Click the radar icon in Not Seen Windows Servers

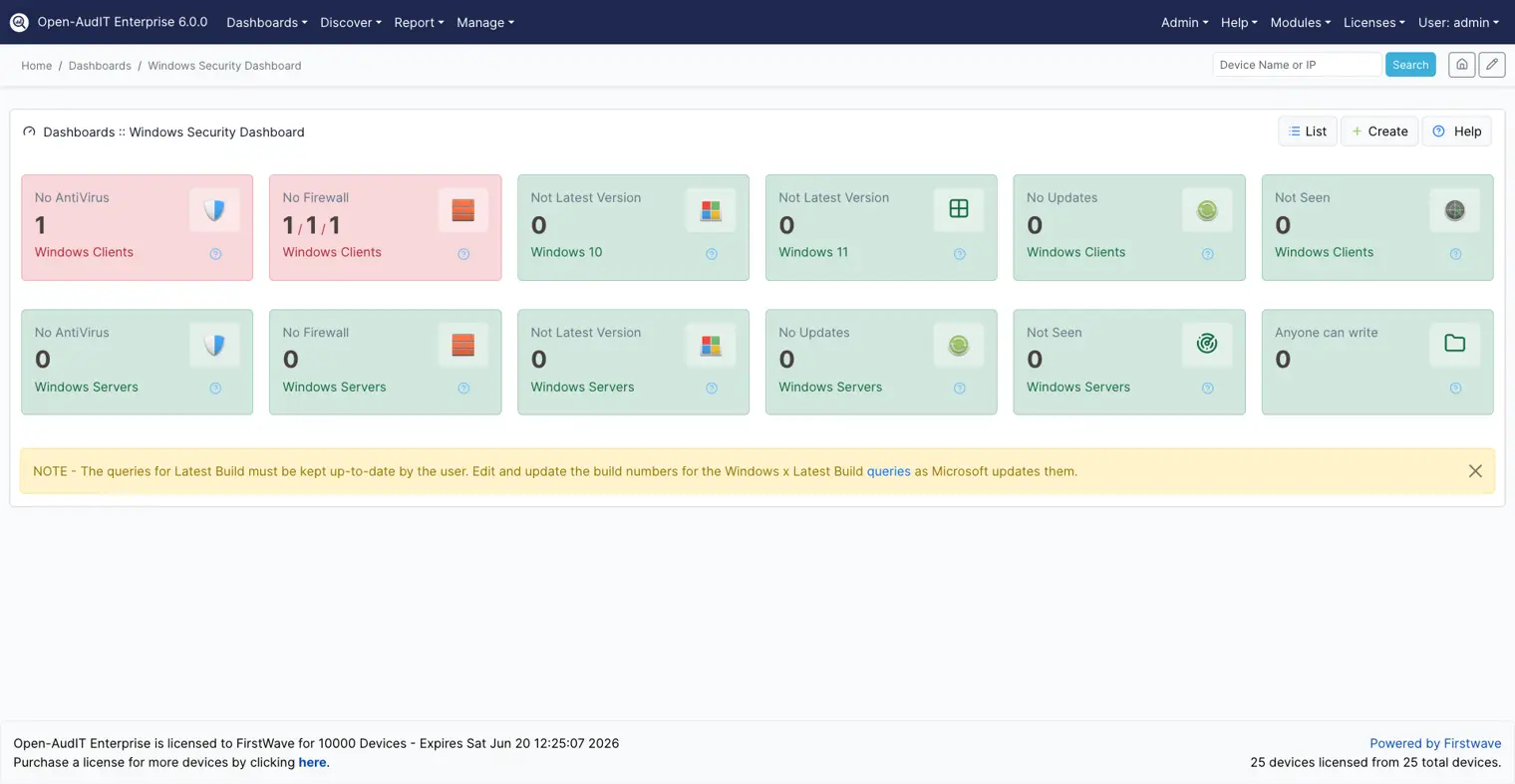click(x=1207, y=344)
